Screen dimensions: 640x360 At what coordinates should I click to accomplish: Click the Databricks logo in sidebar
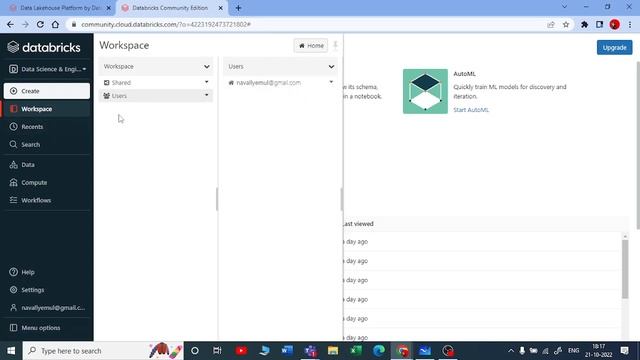tap(44, 47)
